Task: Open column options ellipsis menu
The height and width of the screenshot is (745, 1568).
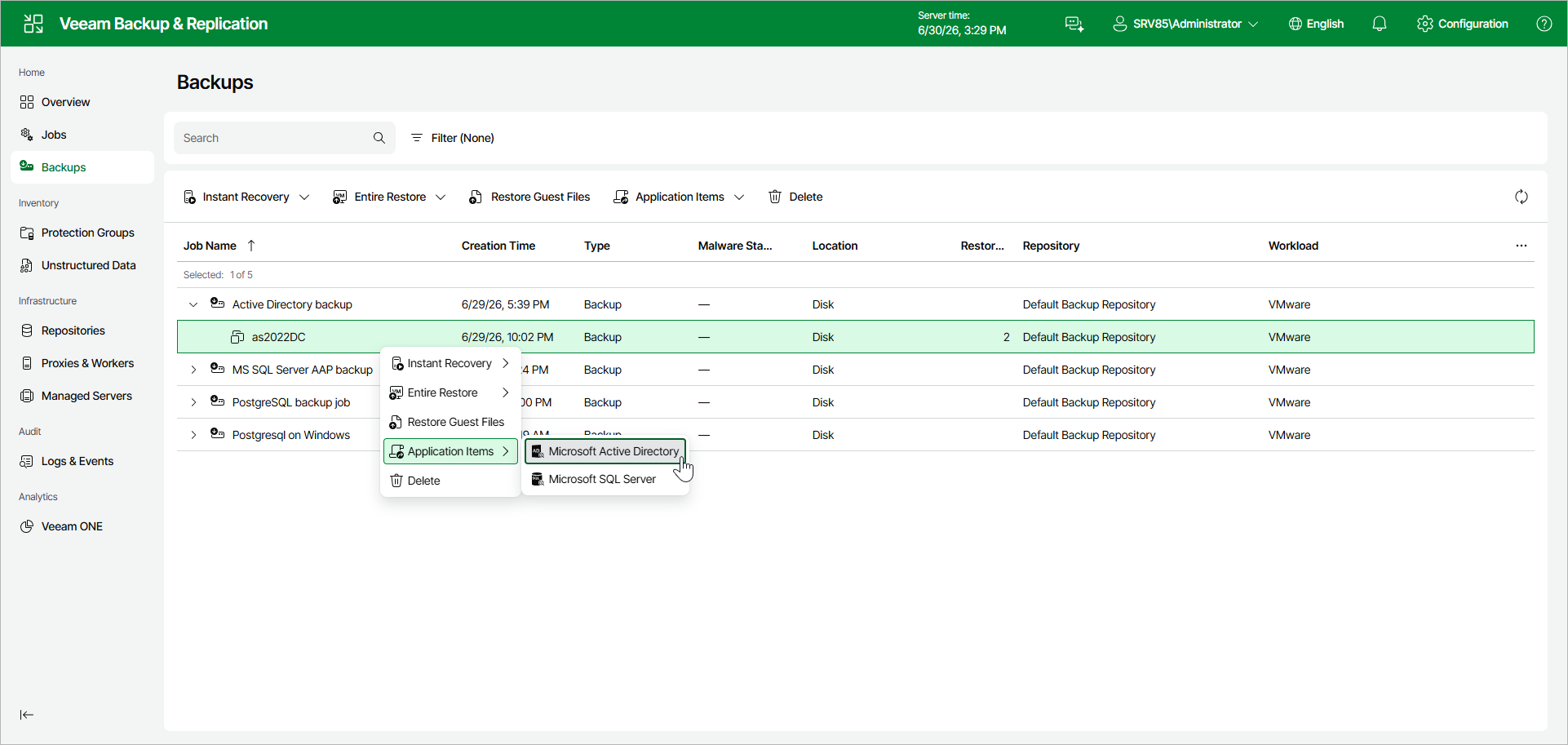Action: 1521,246
